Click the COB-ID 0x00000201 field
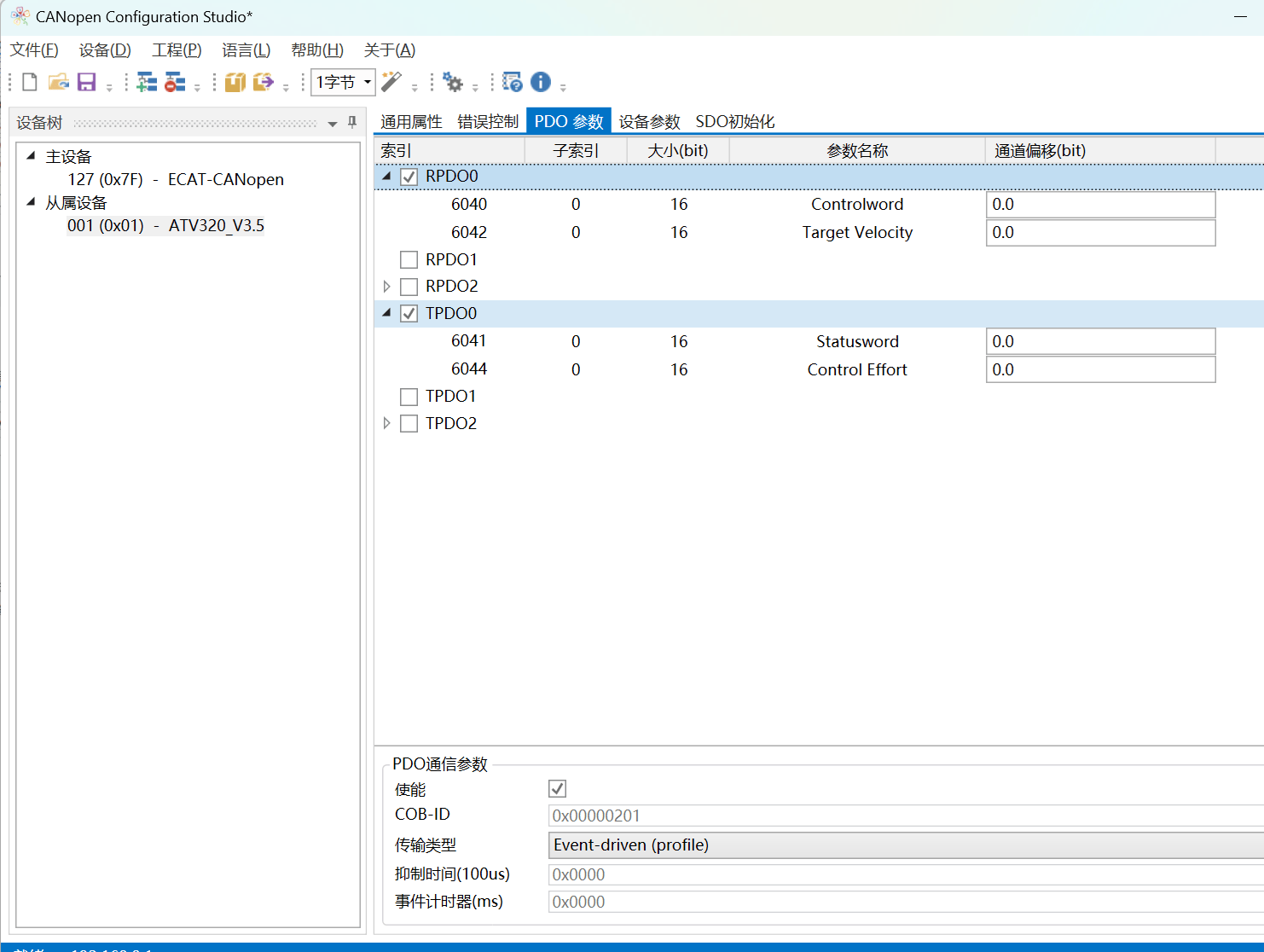1264x952 pixels. pyautogui.click(x=906, y=816)
